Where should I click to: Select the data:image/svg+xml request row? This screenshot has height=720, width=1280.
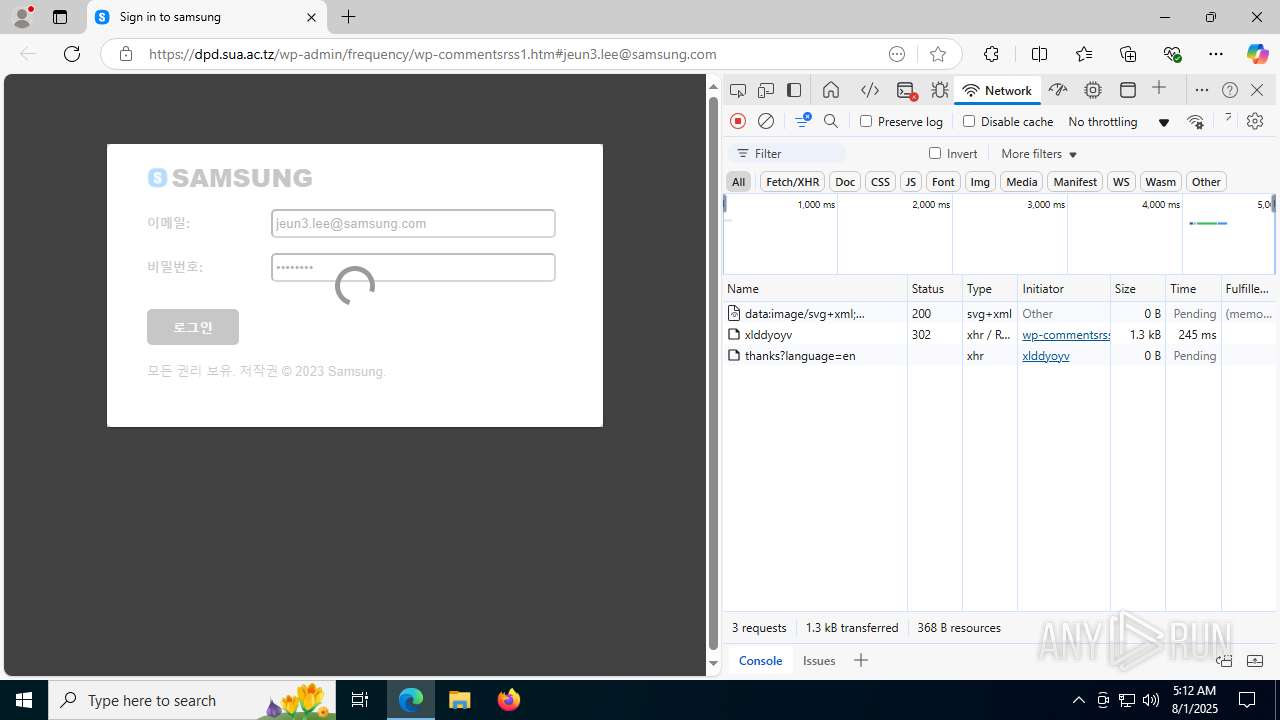1000,314
